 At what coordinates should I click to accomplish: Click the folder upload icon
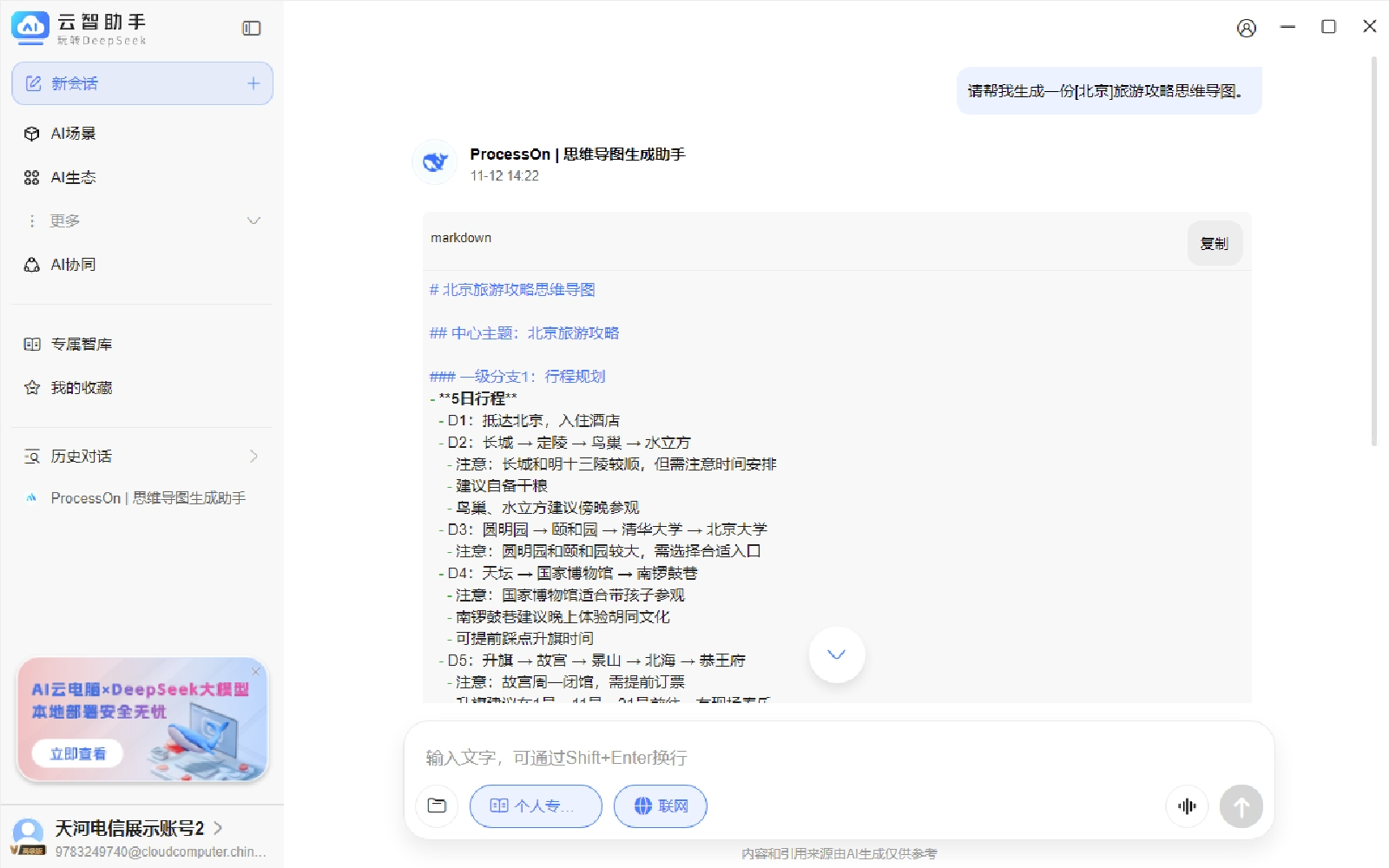pyautogui.click(x=437, y=806)
